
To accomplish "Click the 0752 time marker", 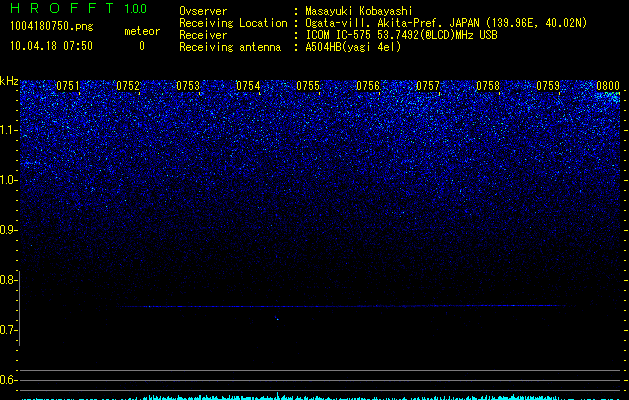I will [128, 86].
